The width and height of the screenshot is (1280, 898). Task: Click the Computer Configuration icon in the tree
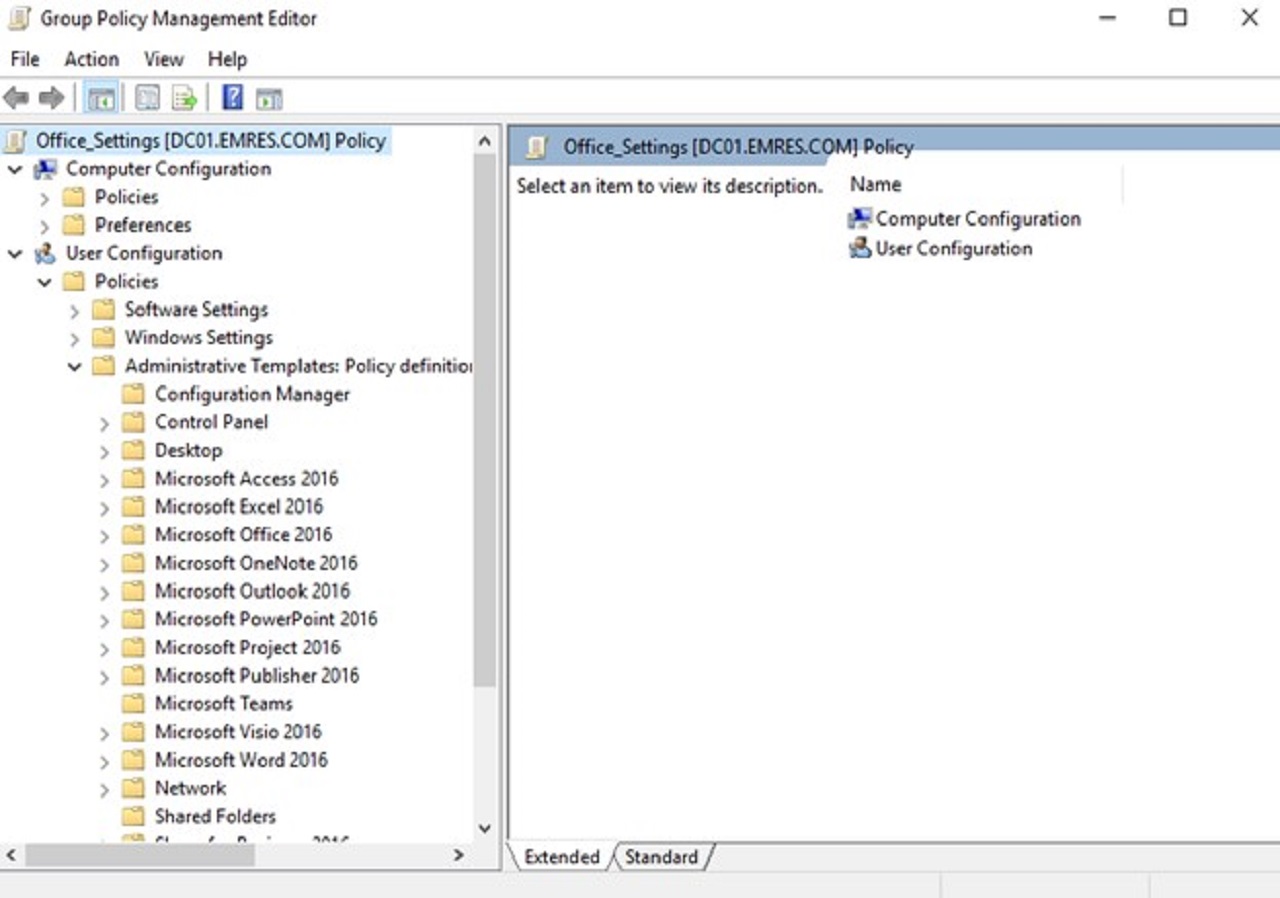click(46, 169)
